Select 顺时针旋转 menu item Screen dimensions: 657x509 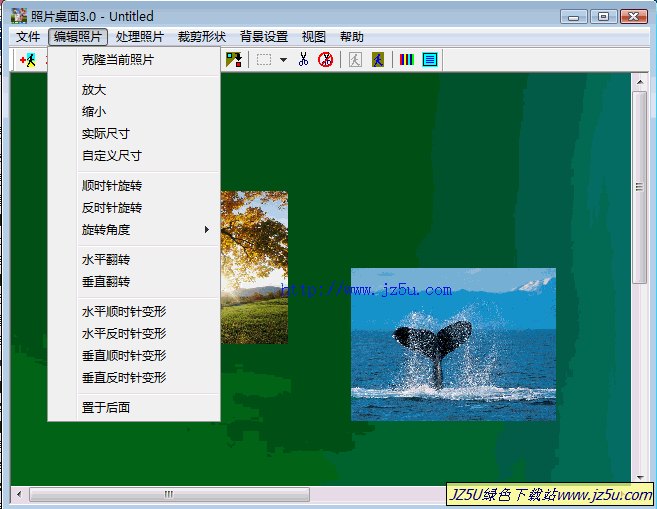point(134,186)
